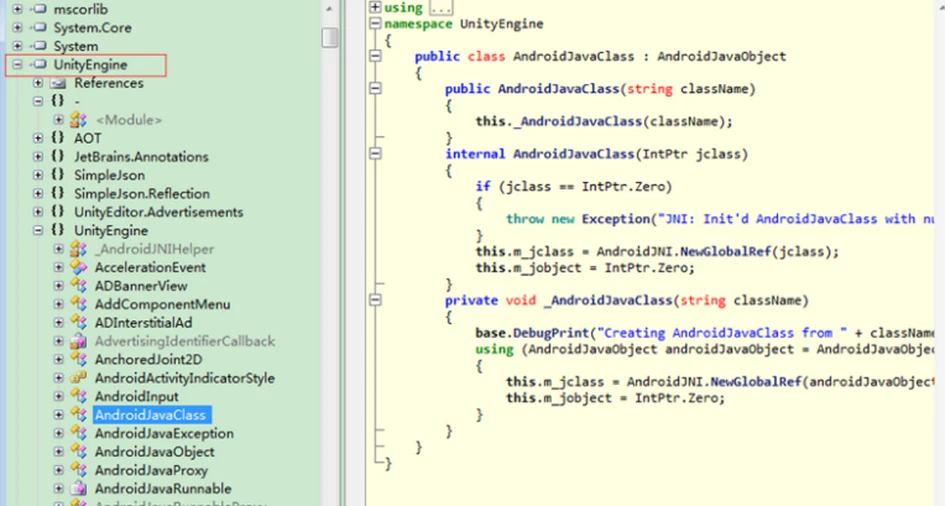Click the mscorlib assembly icon
This screenshot has height=506, width=945.
pyautogui.click(x=39, y=9)
